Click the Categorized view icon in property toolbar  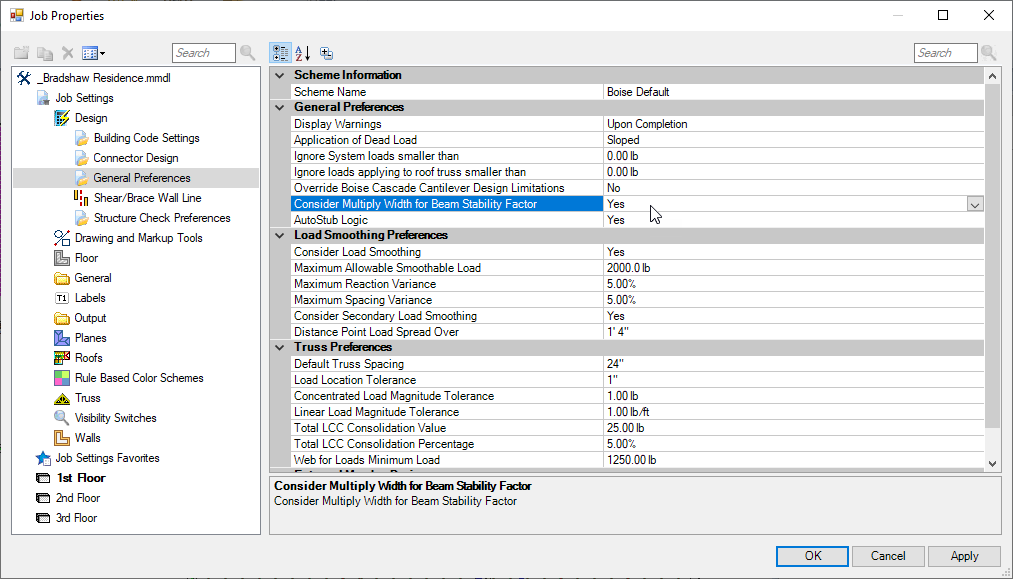280,53
